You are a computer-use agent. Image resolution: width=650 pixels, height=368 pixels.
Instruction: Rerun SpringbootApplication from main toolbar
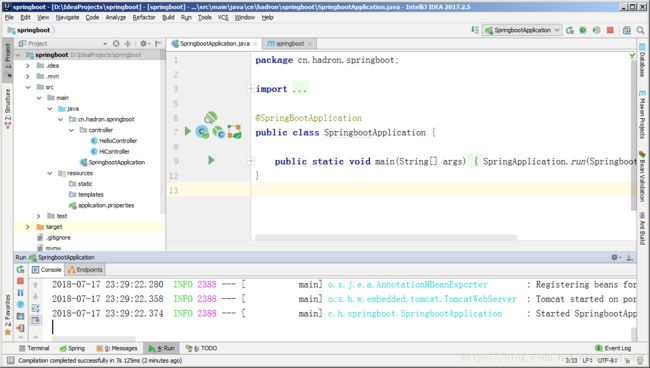point(570,30)
